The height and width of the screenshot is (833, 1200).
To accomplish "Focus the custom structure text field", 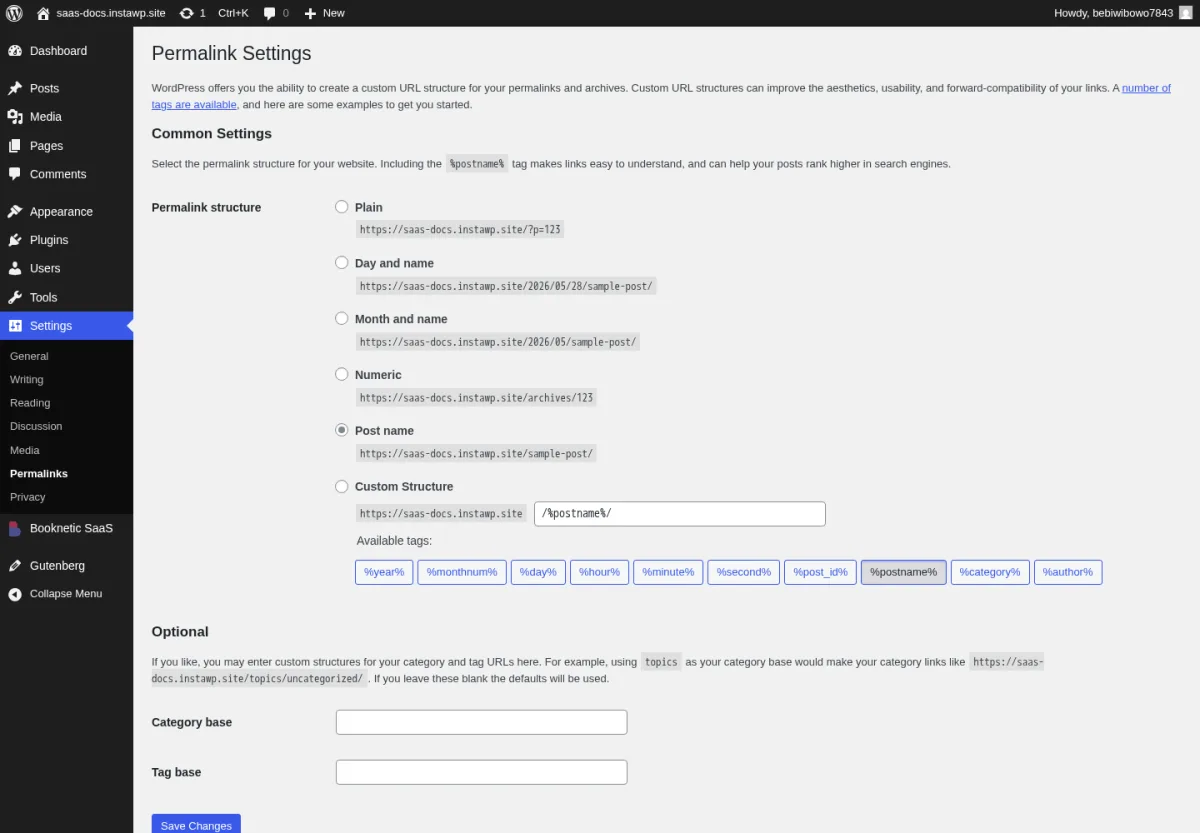I will pos(680,514).
